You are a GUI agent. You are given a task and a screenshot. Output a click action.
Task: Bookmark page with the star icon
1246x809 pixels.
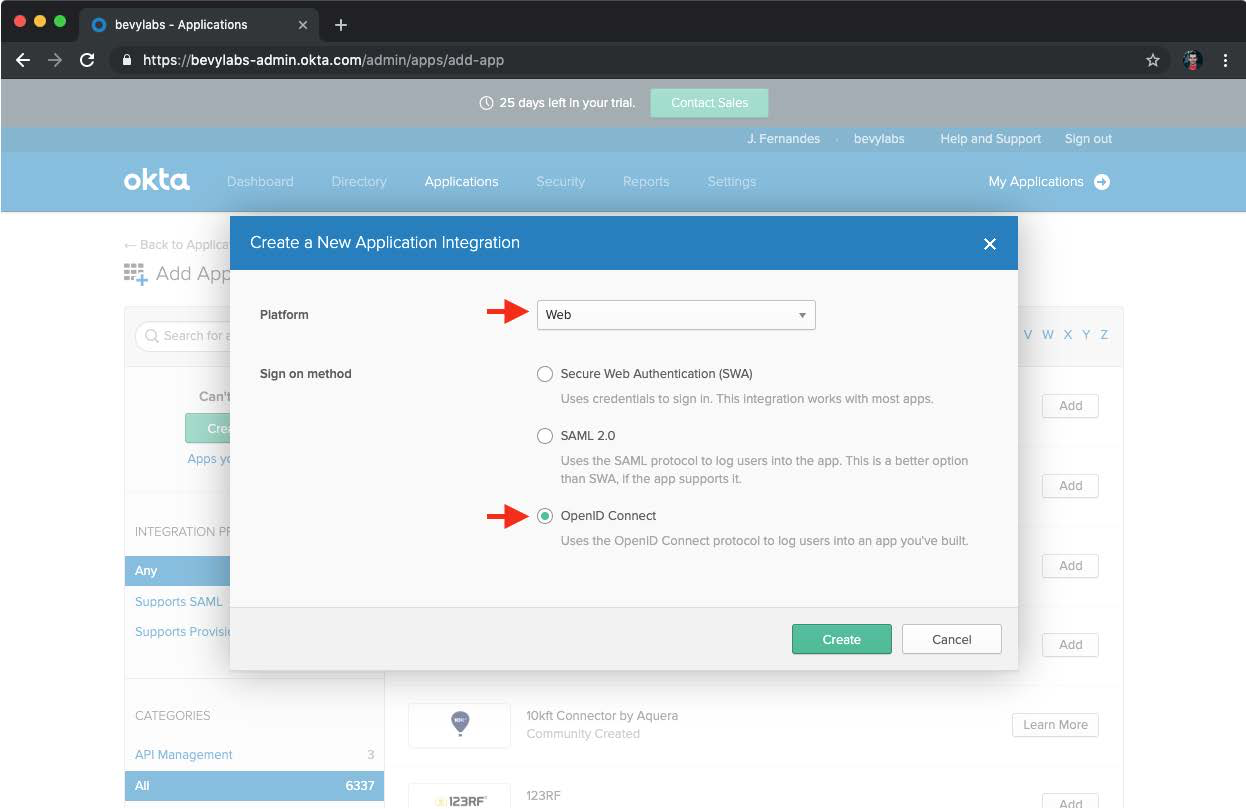pos(1152,60)
